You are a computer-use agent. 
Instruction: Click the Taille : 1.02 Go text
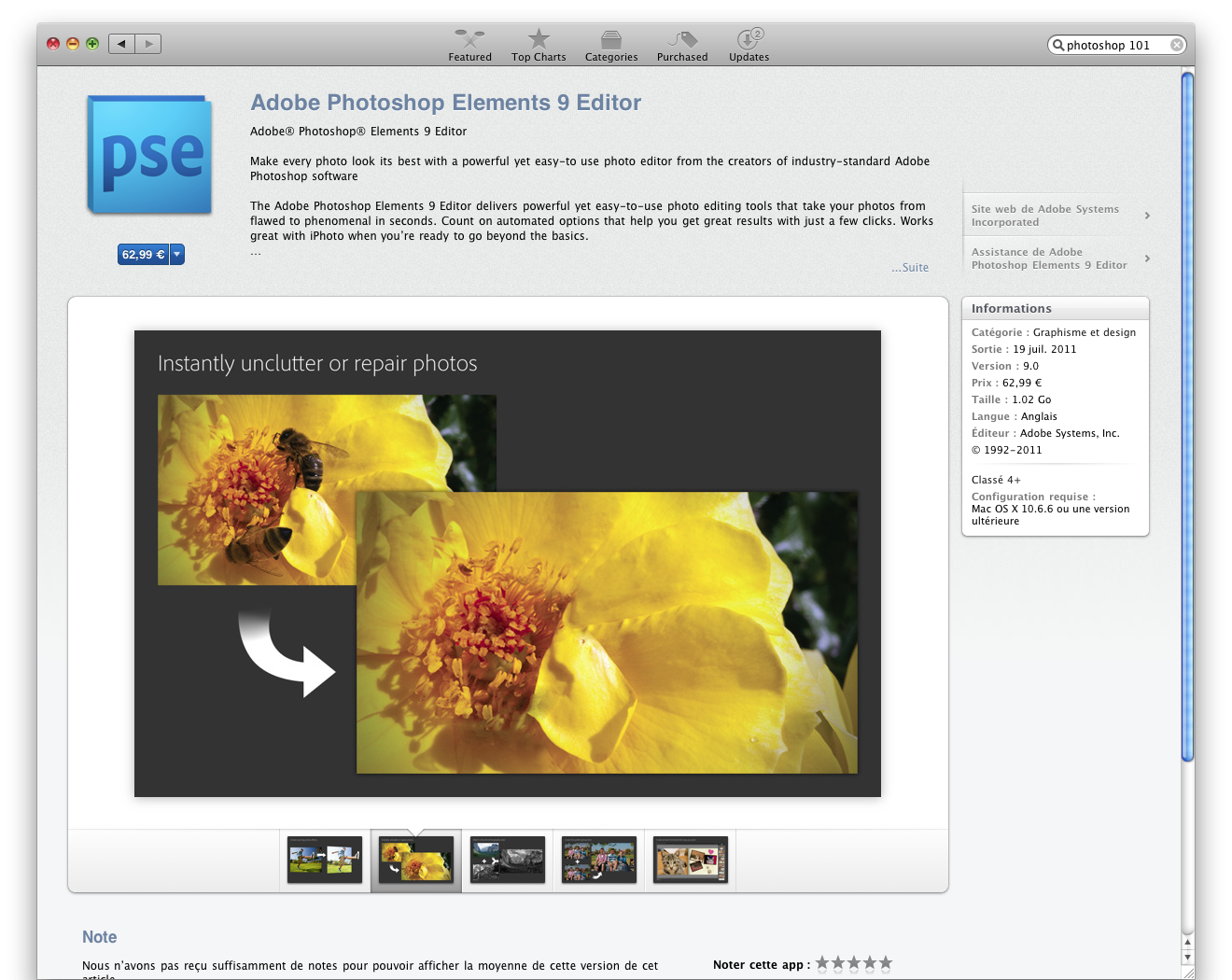coord(1012,399)
